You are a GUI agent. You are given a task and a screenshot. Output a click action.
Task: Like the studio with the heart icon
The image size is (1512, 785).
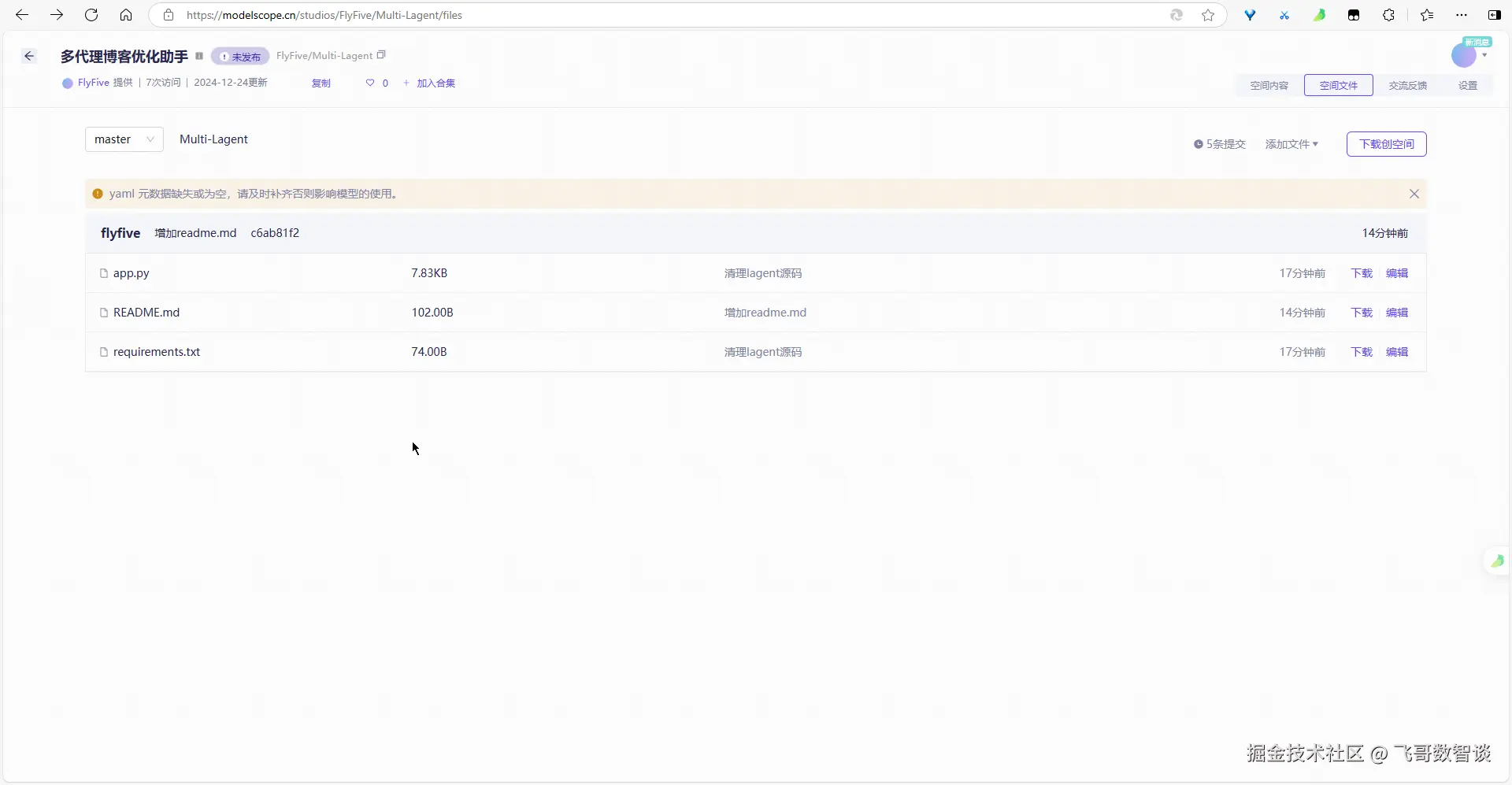click(370, 83)
